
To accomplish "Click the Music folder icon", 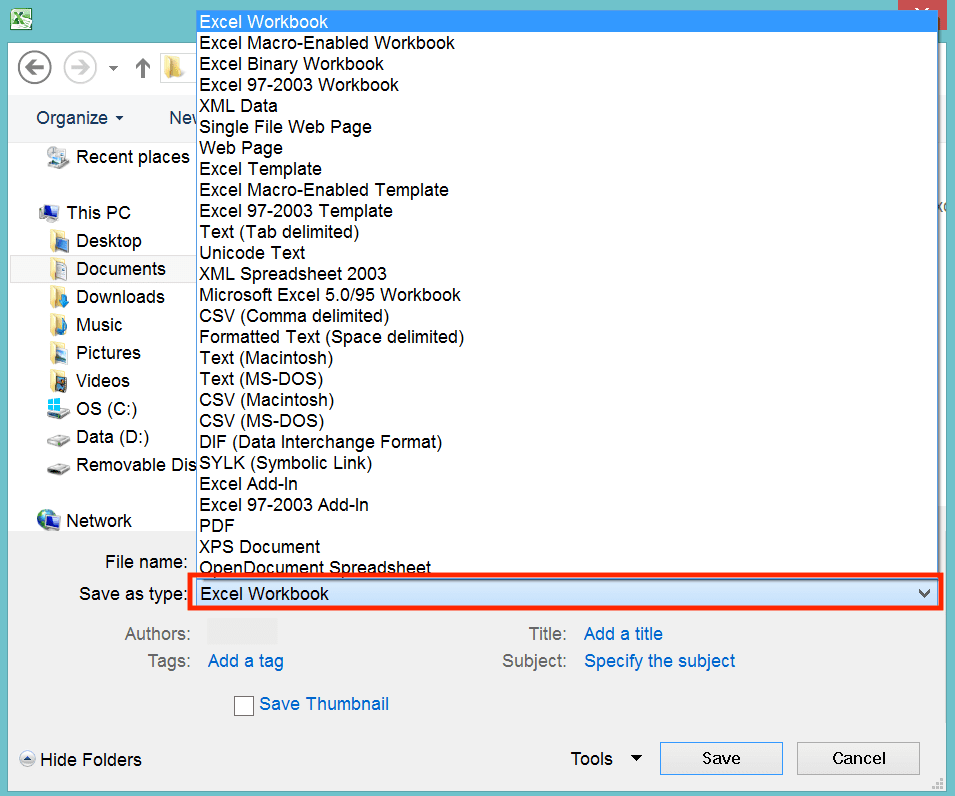I will coord(58,325).
